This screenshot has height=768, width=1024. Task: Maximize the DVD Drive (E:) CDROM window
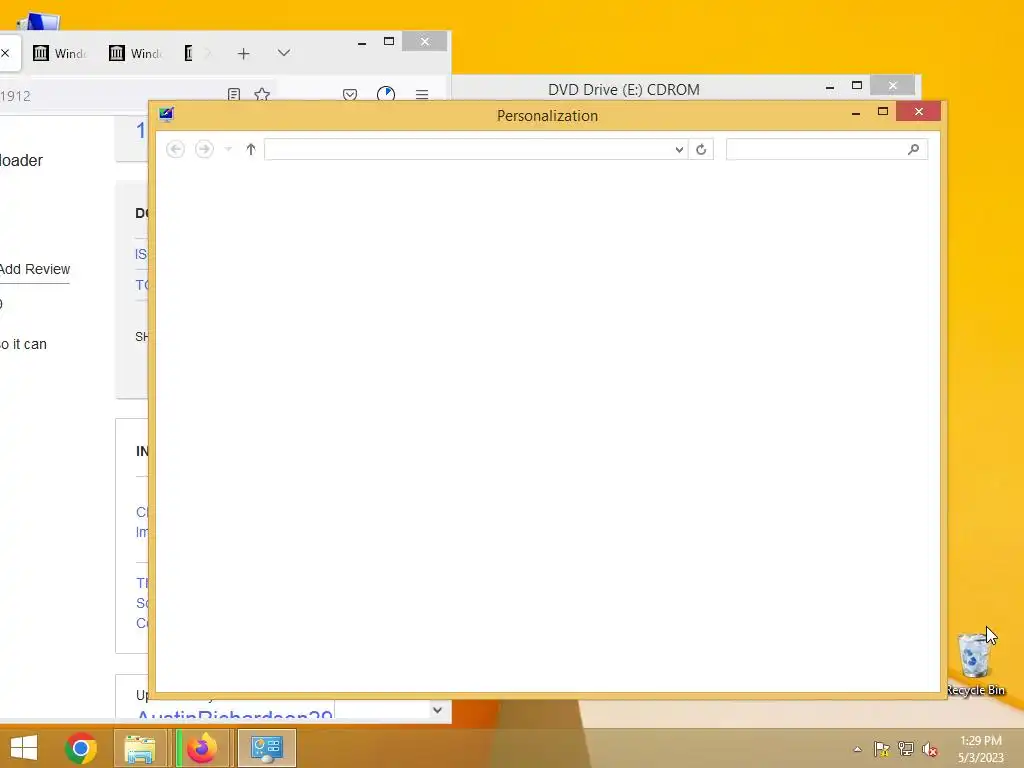coord(857,86)
